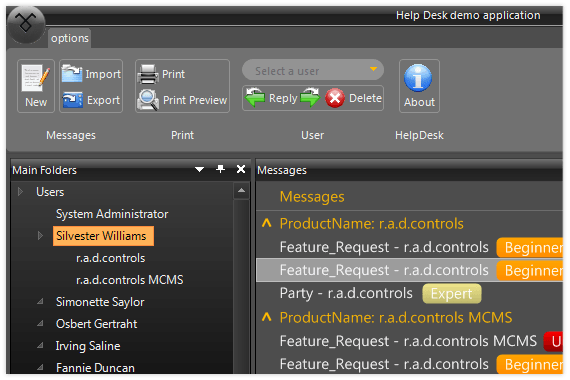The image size is (570, 380).
Task: Collapse ProductName: r.a.d.controls group
Action: coord(266,223)
